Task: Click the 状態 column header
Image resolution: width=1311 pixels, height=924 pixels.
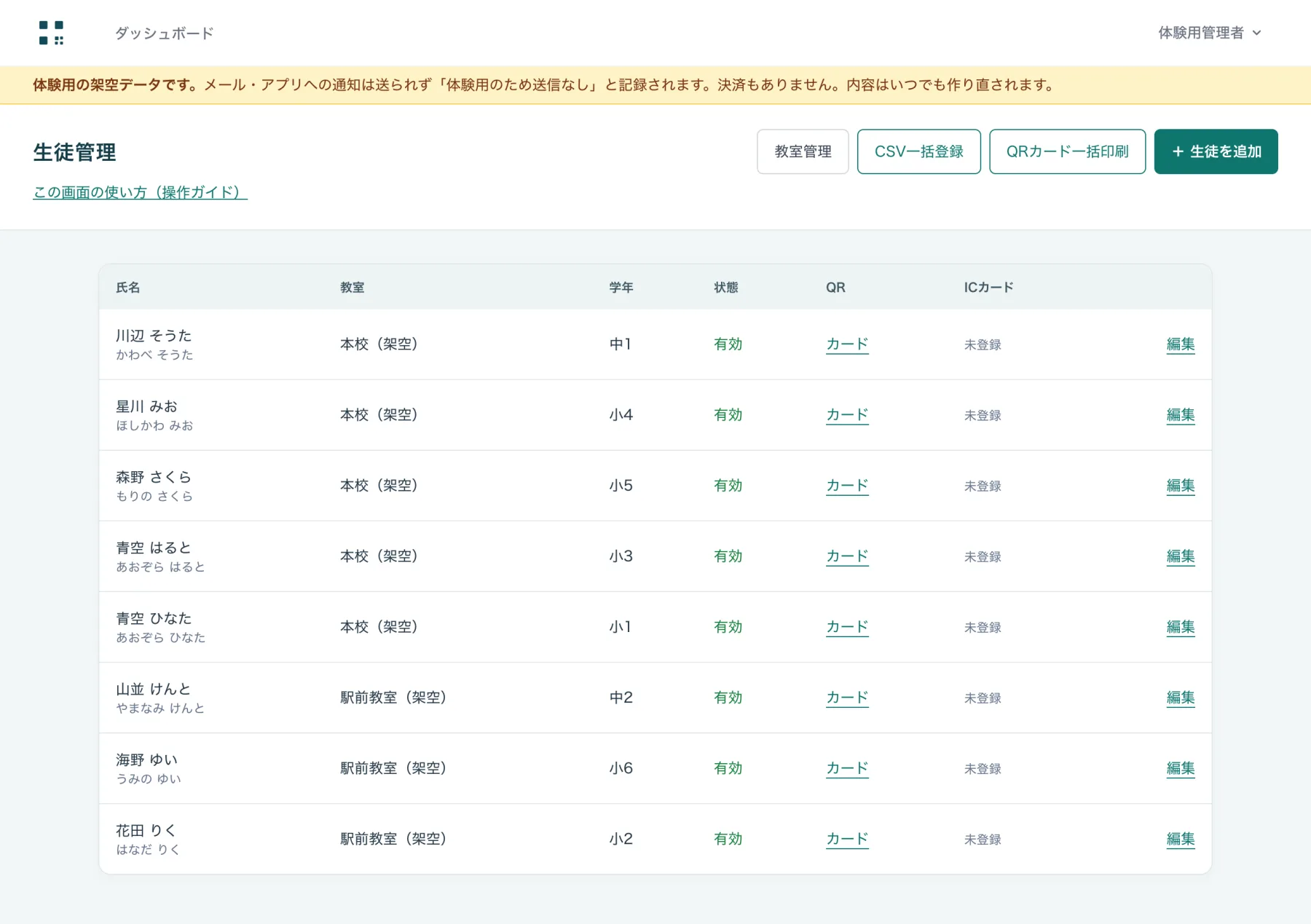Action: [726, 288]
